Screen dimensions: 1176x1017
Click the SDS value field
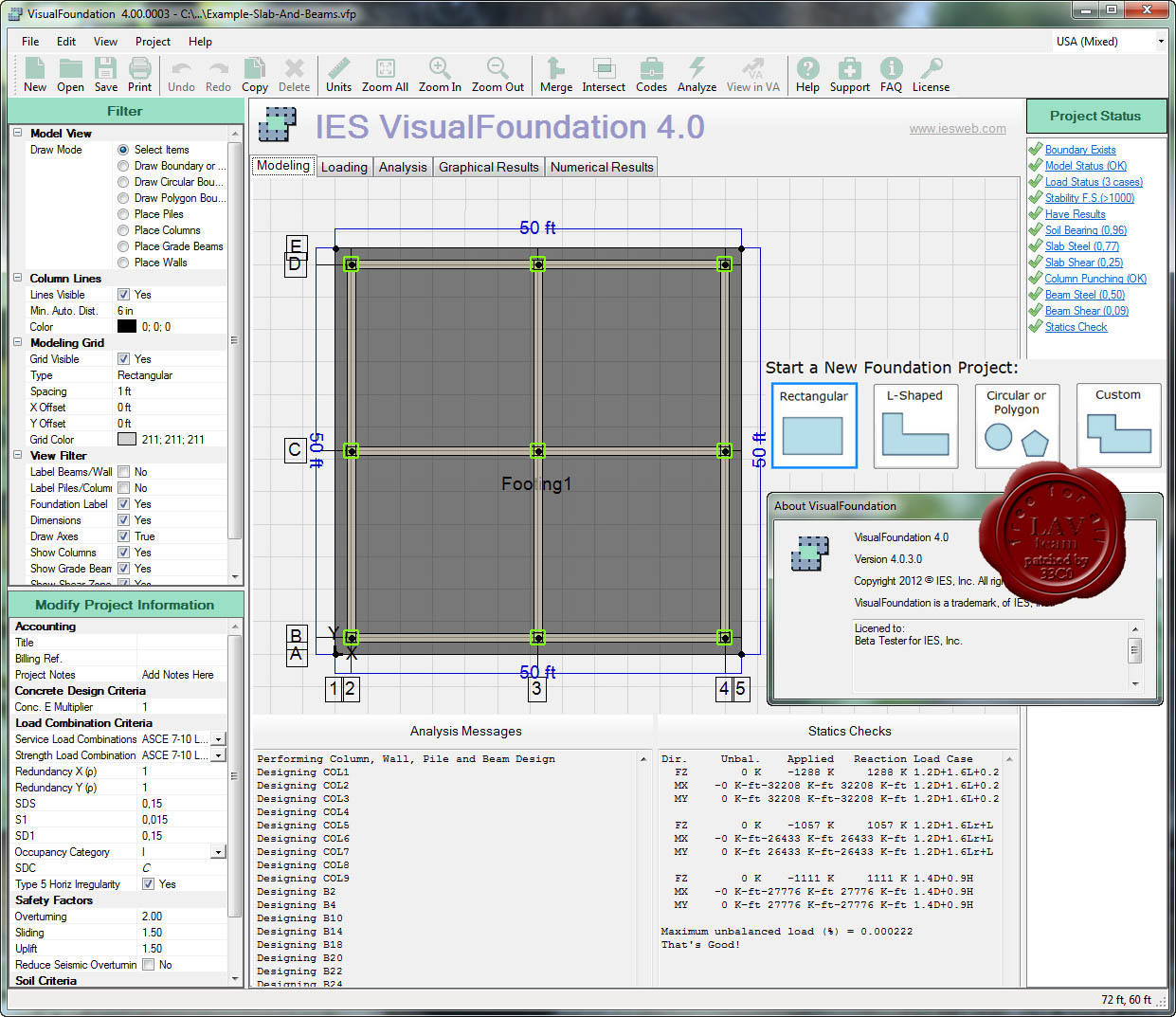(183, 804)
